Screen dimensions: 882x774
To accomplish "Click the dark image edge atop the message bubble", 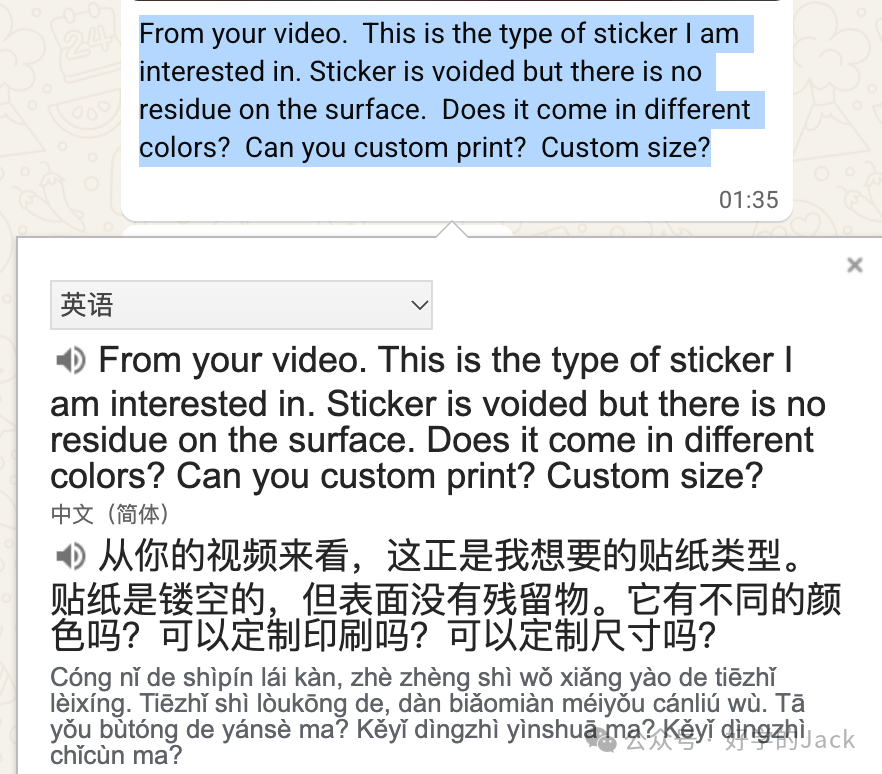I will [457, 1].
